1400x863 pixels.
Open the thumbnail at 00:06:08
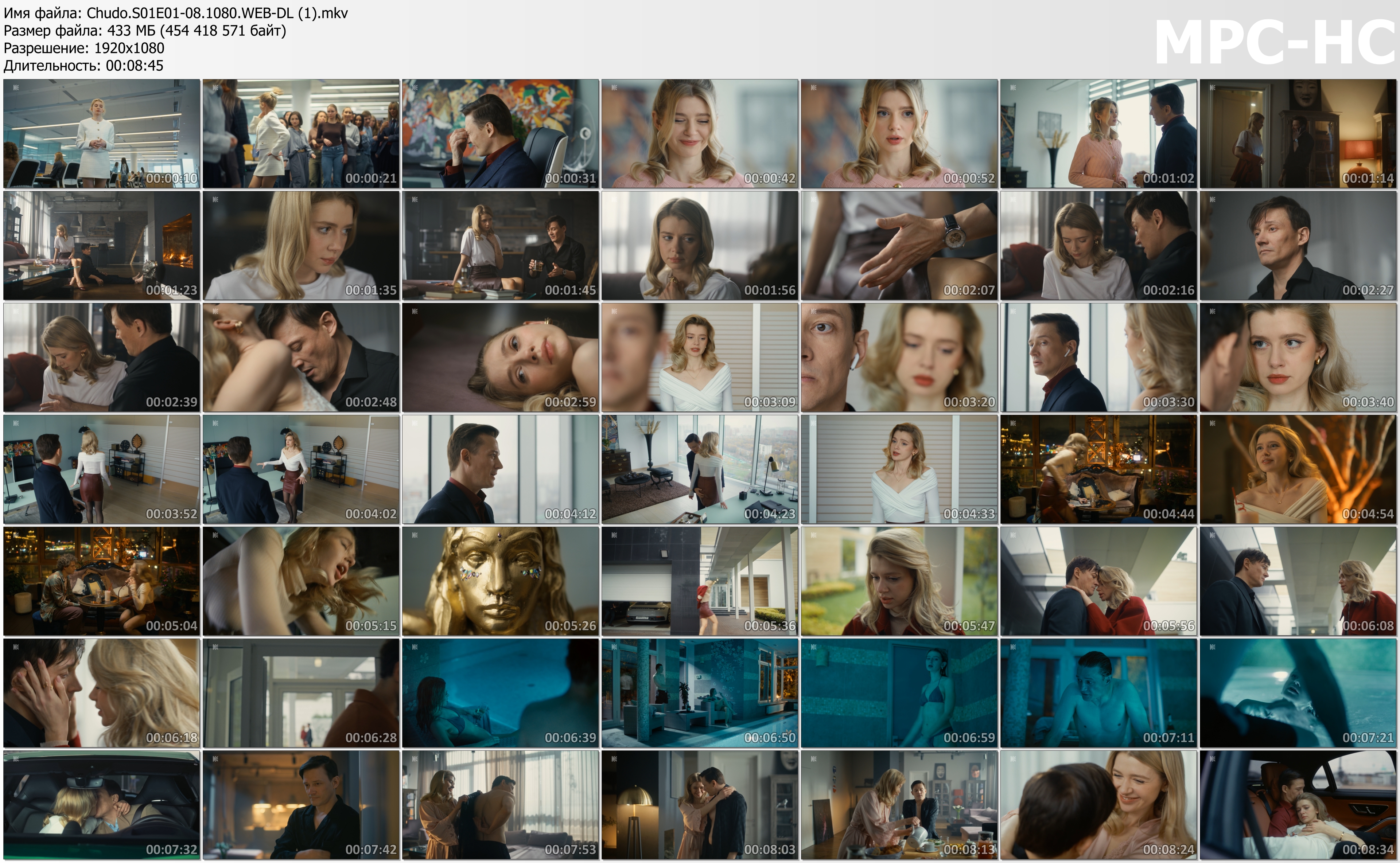pyautogui.click(x=1298, y=581)
